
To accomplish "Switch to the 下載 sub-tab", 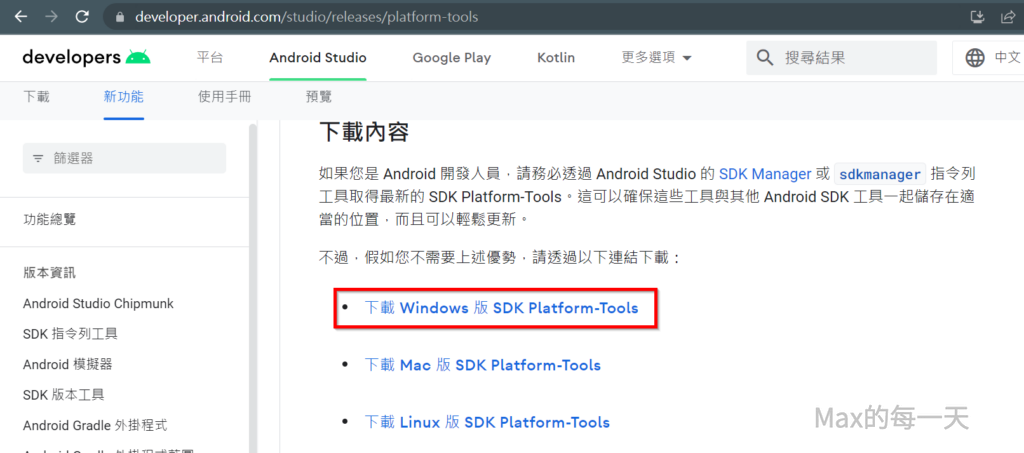I will click(37, 97).
